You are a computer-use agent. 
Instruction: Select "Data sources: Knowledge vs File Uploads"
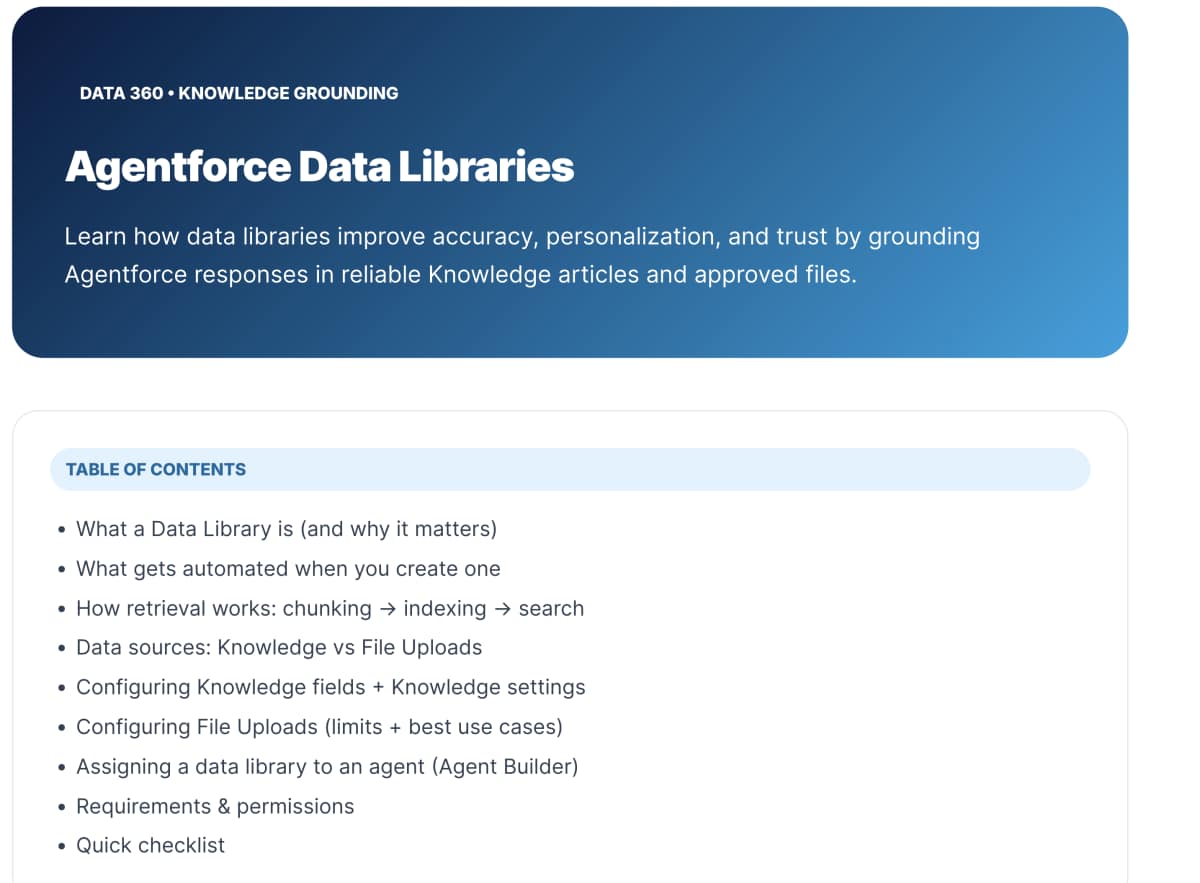[279, 647]
